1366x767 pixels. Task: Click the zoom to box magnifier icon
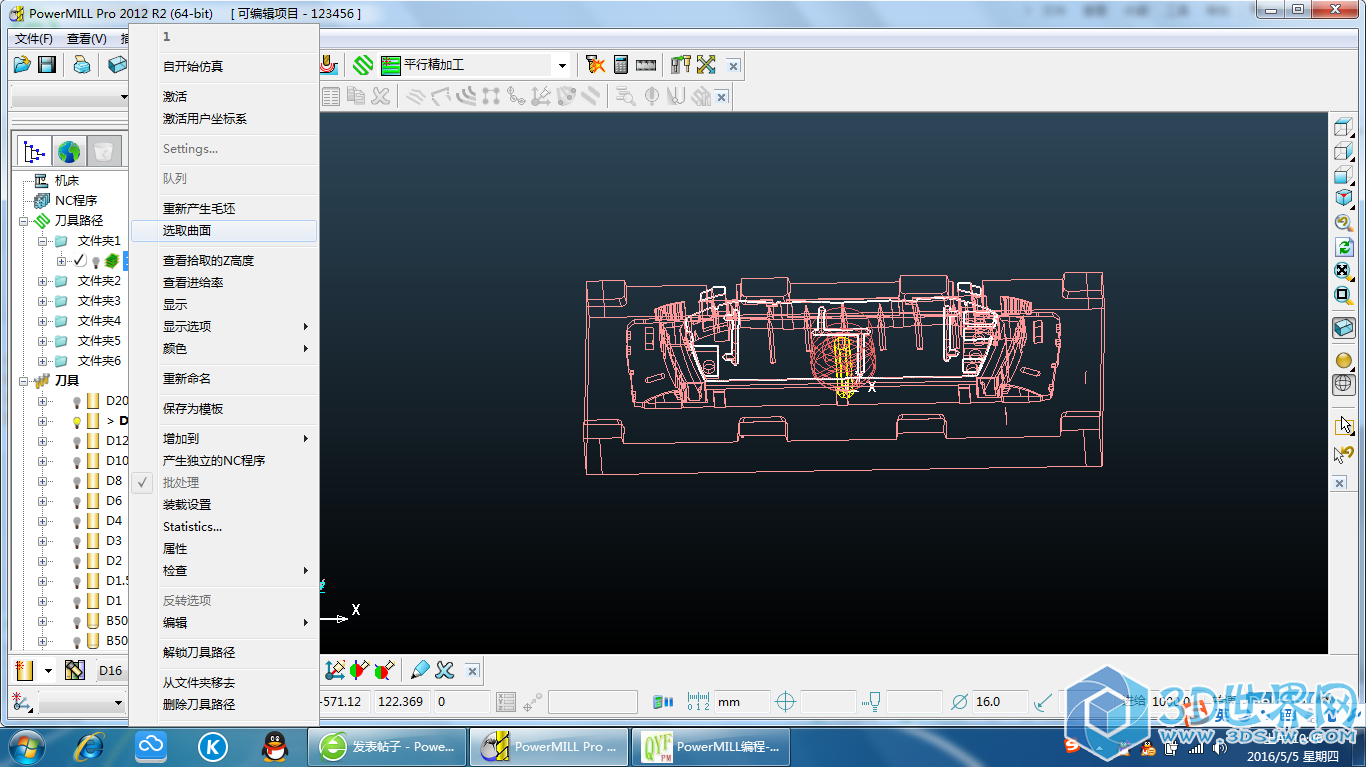click(x=1343, y=294)
